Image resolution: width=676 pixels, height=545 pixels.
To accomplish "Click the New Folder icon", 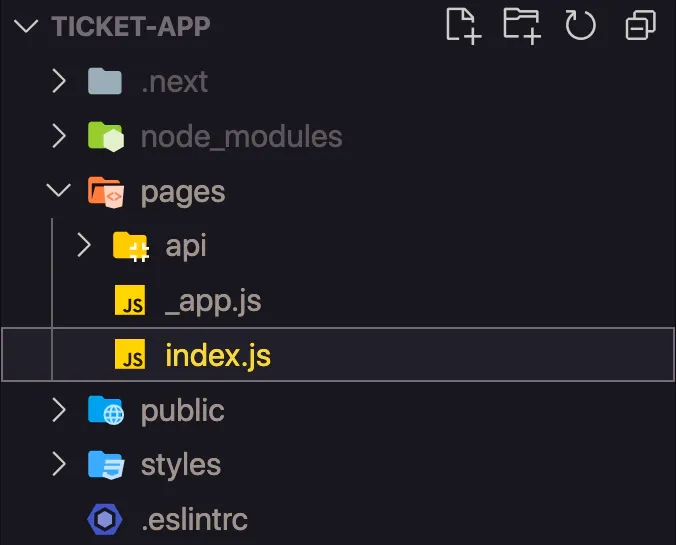I will tap(522, 26).
